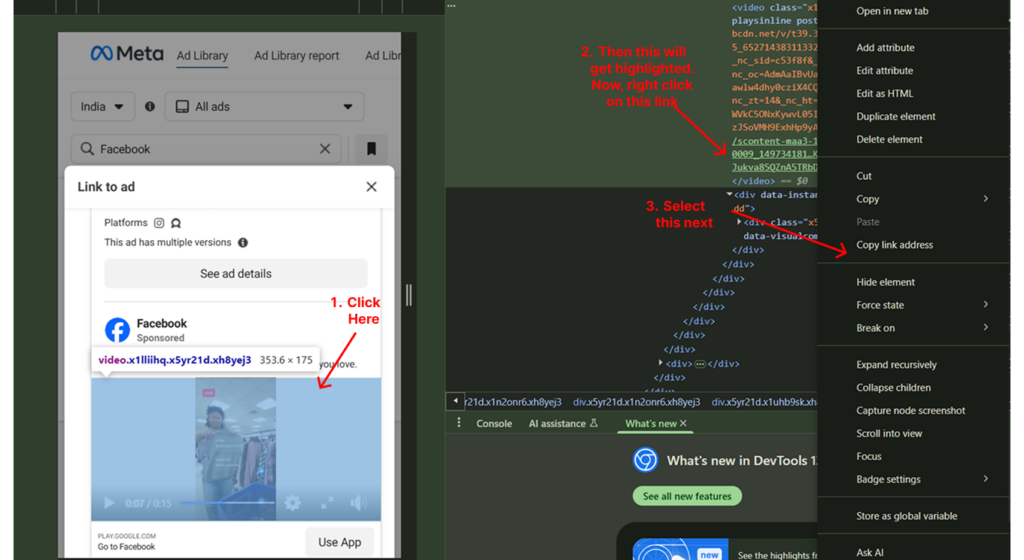This screenshot has width=1024, height=560.
Task: Collapse the div data-instance tree node
Action: tap(729, 194)
